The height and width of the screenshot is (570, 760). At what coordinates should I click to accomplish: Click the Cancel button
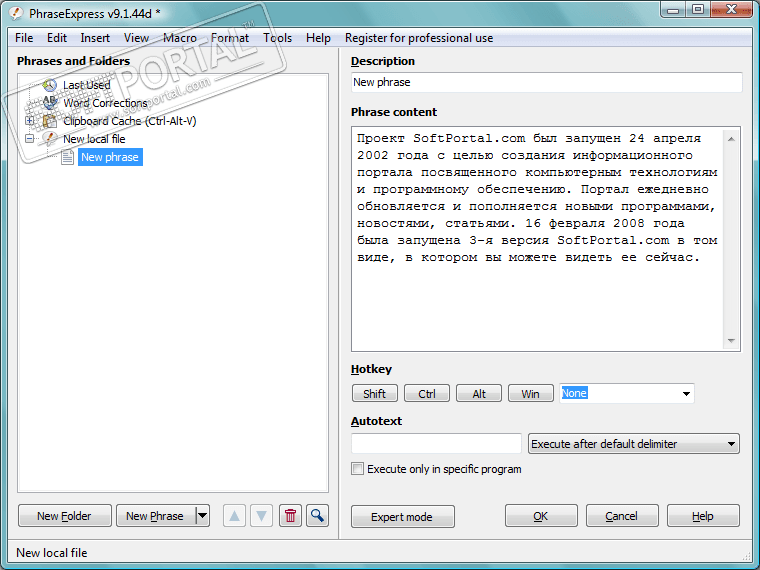click(x=622, y=516)
